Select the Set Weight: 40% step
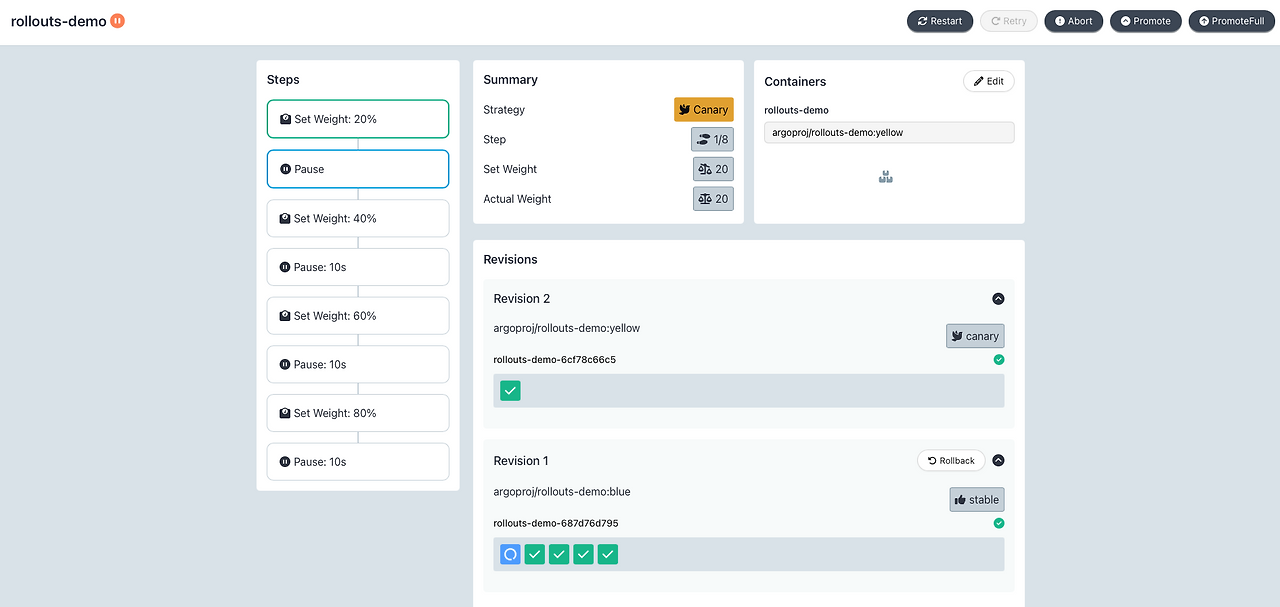1280x607 pixels. pyautogui.click(x=358, y=218)
